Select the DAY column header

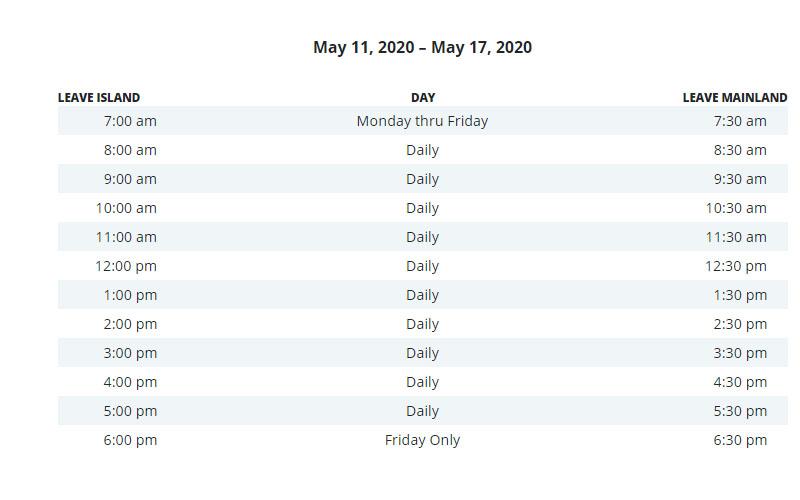tap(423, 97)
